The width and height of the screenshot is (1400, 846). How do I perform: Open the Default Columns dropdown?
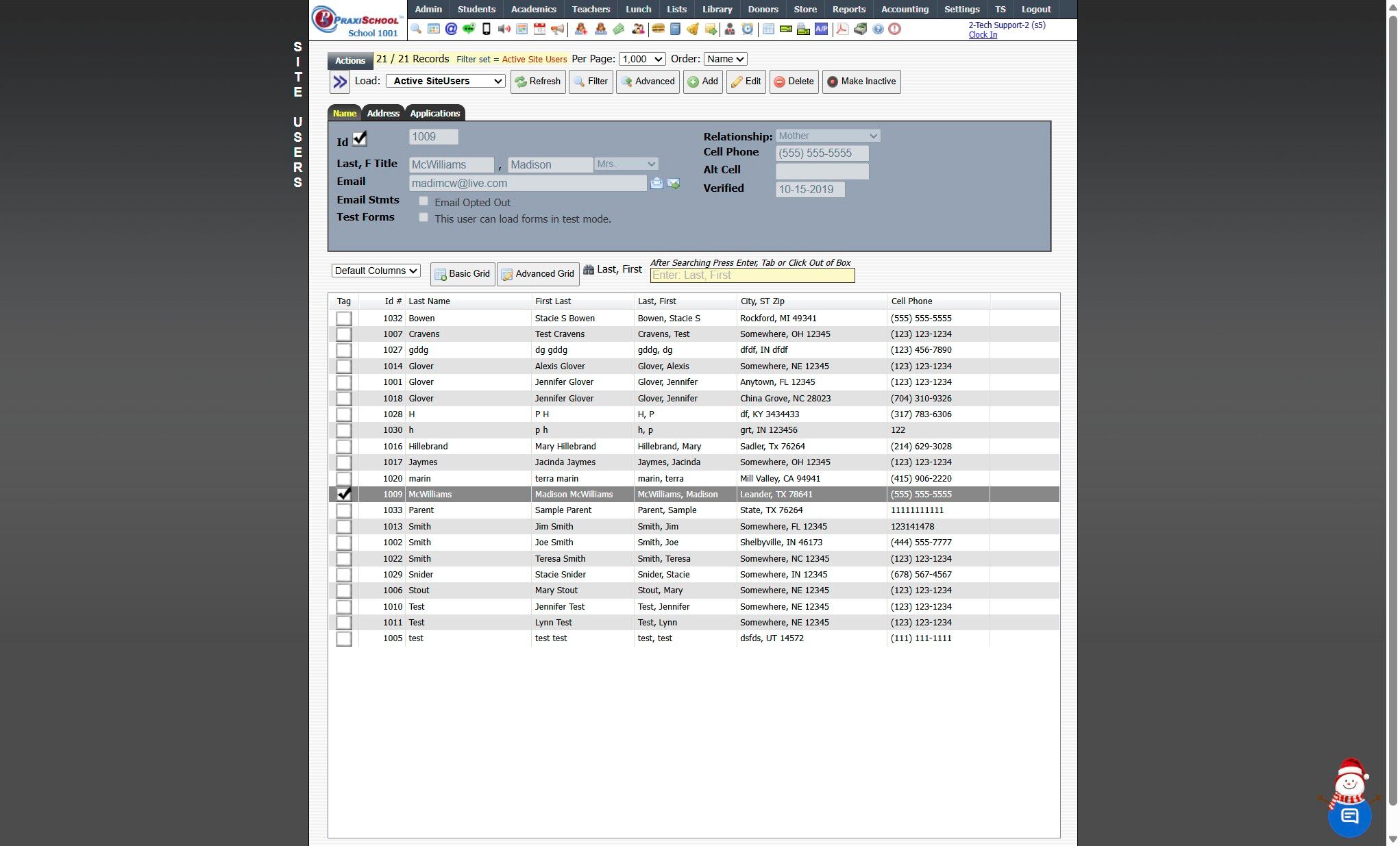coord(376,271)
